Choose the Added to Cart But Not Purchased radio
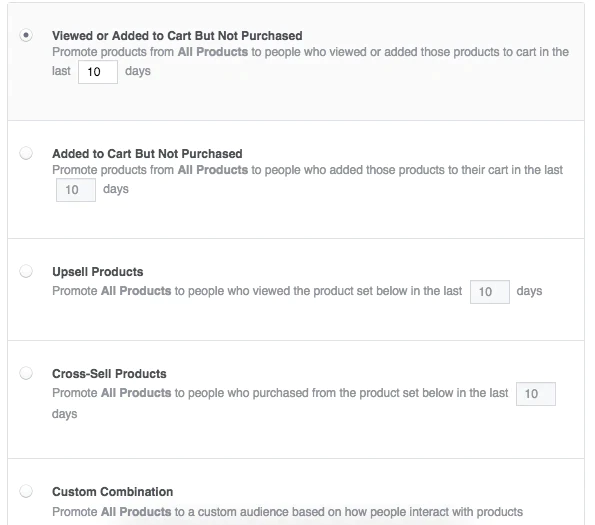 click(x=26, y=153)
